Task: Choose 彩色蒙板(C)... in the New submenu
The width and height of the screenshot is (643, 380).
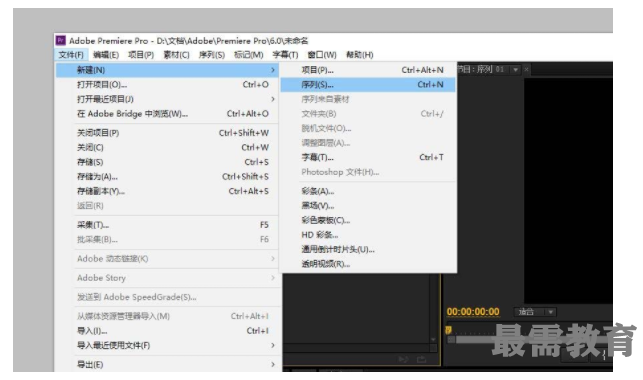Action: (x=368, y=220)
